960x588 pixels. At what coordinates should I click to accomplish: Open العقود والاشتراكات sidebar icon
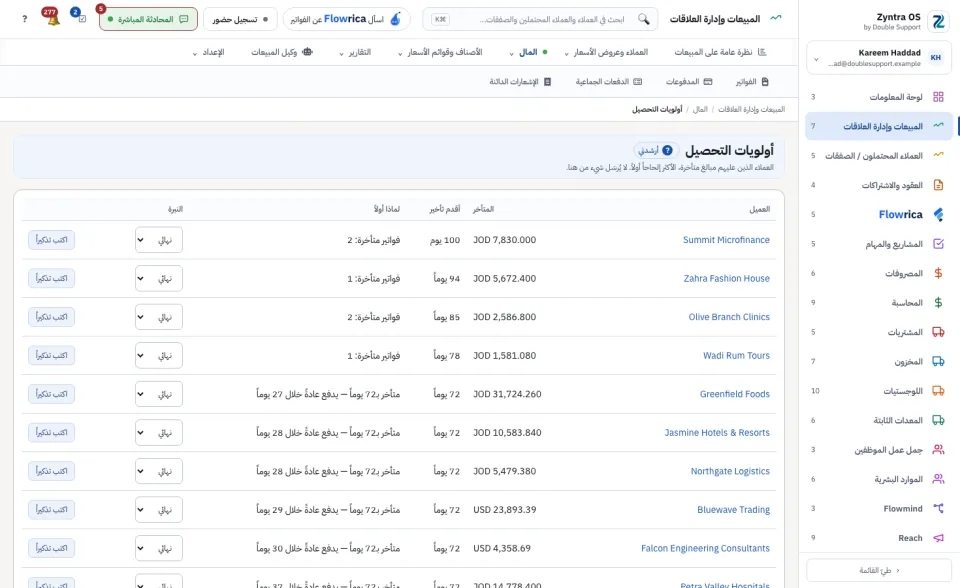coord(938,185)
